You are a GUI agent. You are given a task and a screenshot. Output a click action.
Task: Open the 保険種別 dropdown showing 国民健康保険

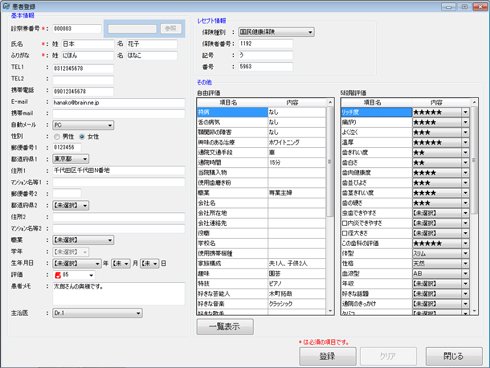click(x=276, y=32)
